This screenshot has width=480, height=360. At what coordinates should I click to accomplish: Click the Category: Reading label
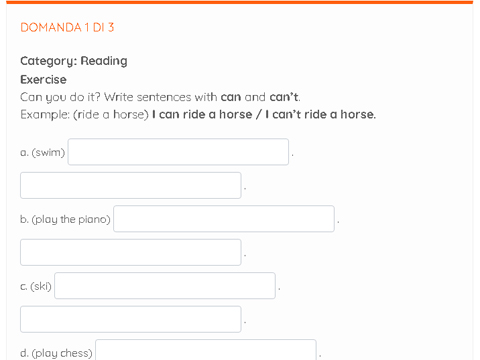(x=74, y=61)
